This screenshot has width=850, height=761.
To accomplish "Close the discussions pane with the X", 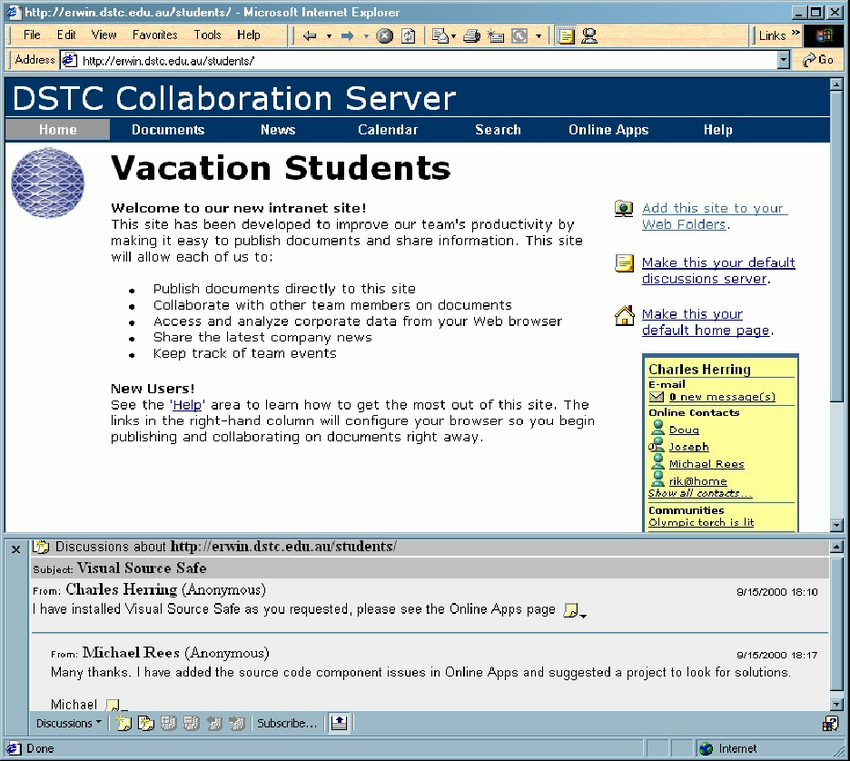I will tap(16, 547).
